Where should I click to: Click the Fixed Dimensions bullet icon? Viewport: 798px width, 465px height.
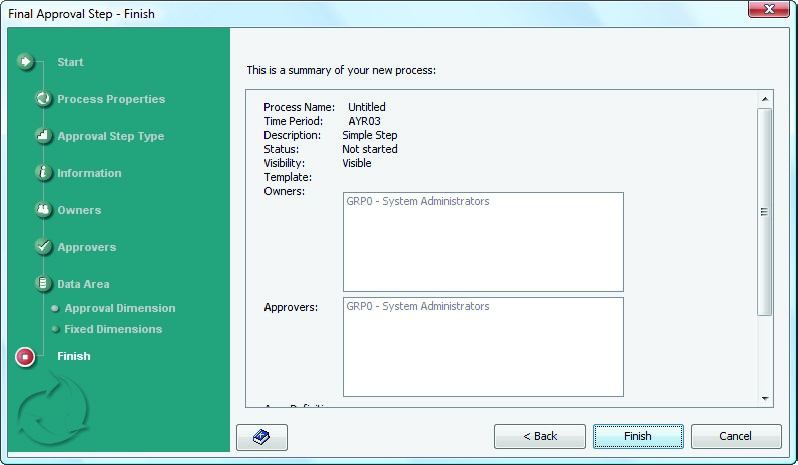[x=55, y=329]
